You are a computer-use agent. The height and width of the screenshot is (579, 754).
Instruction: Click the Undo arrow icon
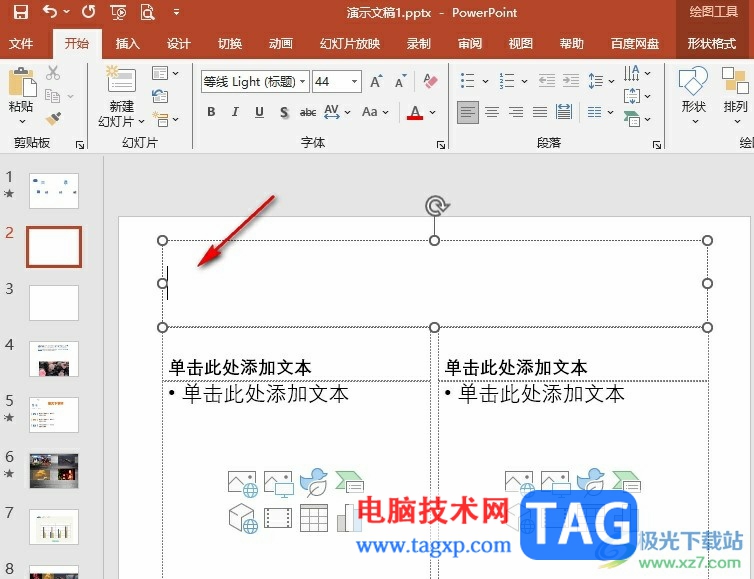click(x=50, y=11)
